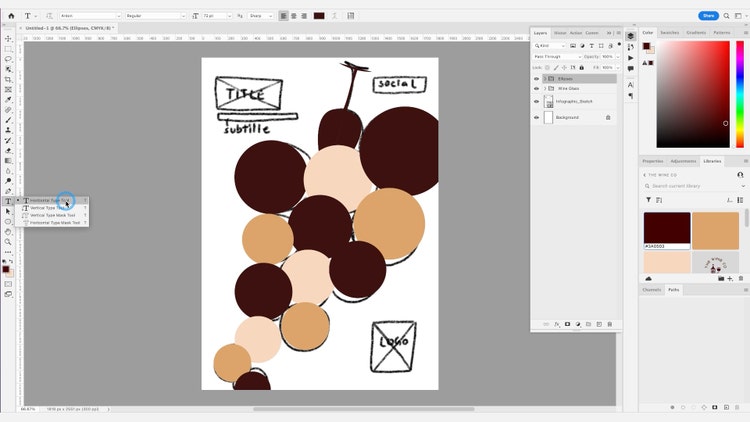Switch to the Swatches tab
The width and height of the screenshot is (750, 422).
(669, 32)
